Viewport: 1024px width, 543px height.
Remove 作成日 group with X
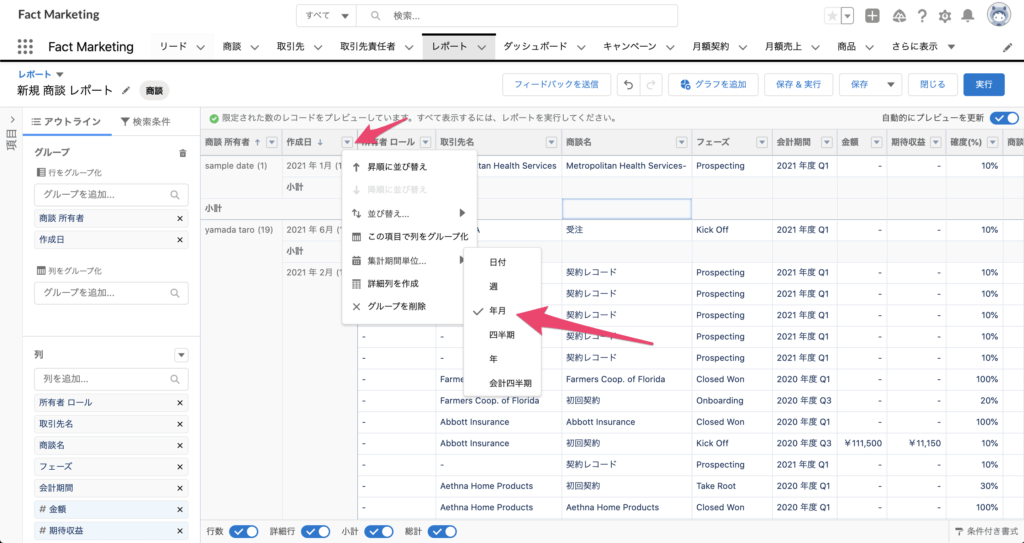click(x=180, y=240)
